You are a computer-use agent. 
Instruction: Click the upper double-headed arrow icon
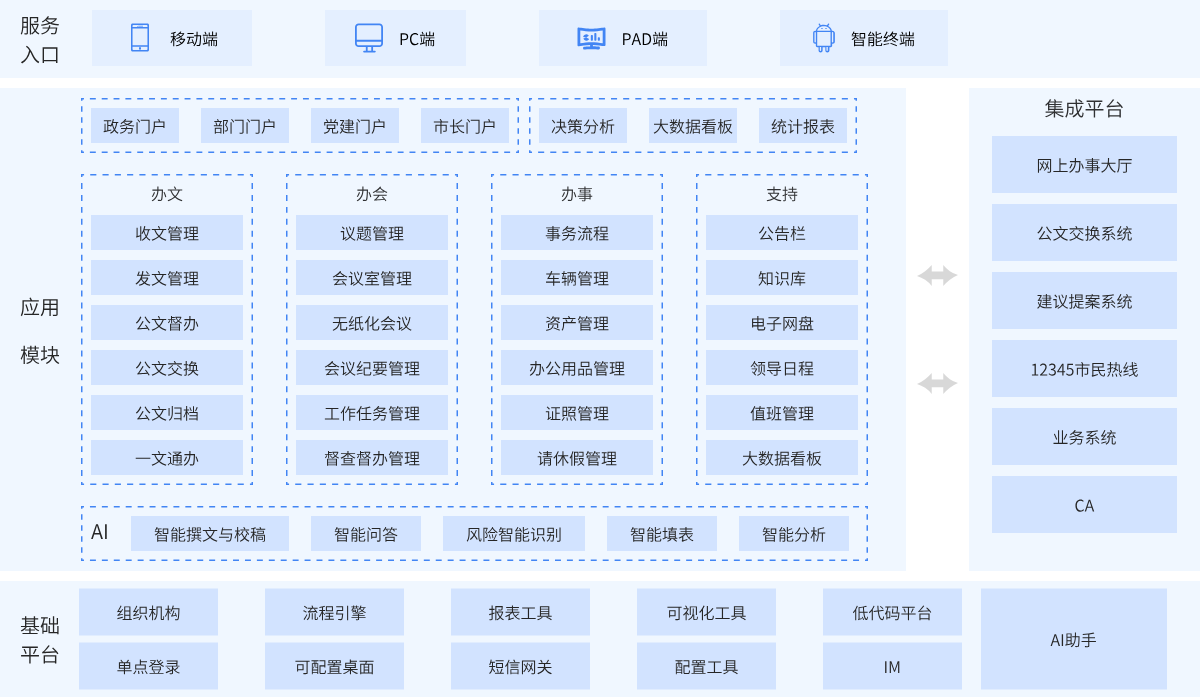coord(937,276)
